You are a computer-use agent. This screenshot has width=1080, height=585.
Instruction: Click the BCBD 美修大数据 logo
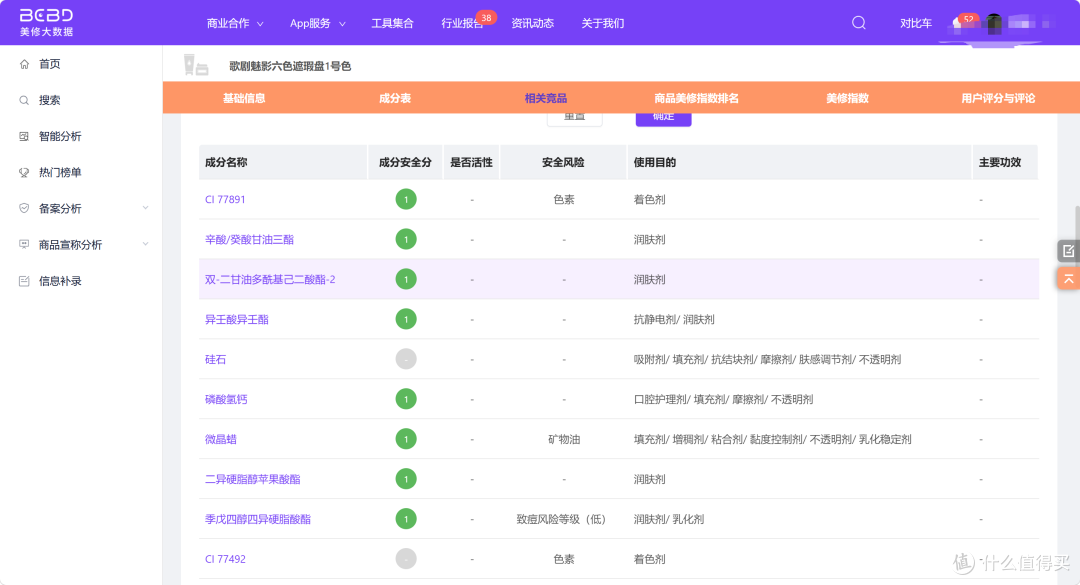[45, 23]
